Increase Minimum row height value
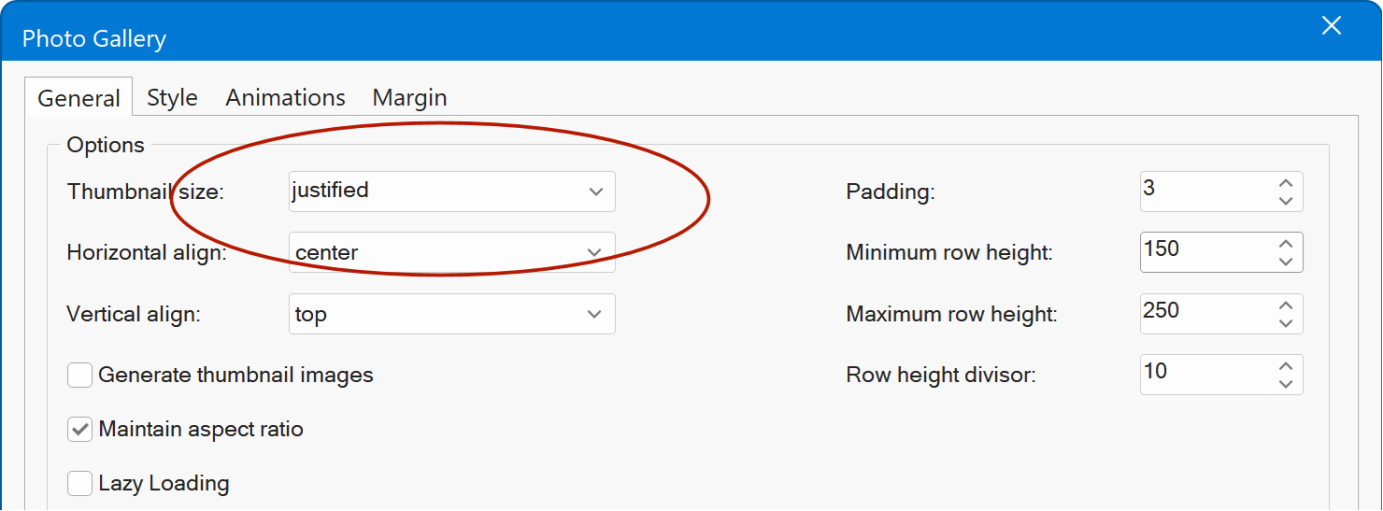This screenshot has width=1383, height=511. coord(1286,244)
